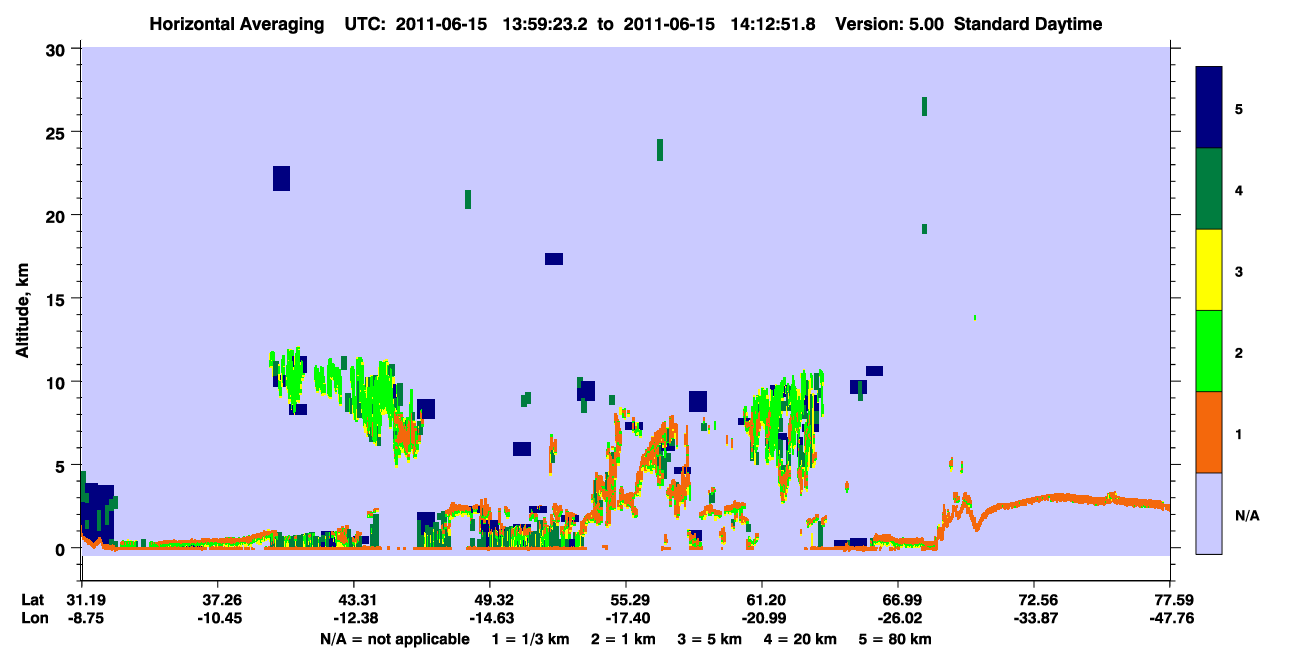Click the dark blue block near 17 km altitude
Viewport: 1300px width, 667px height.
554,259
